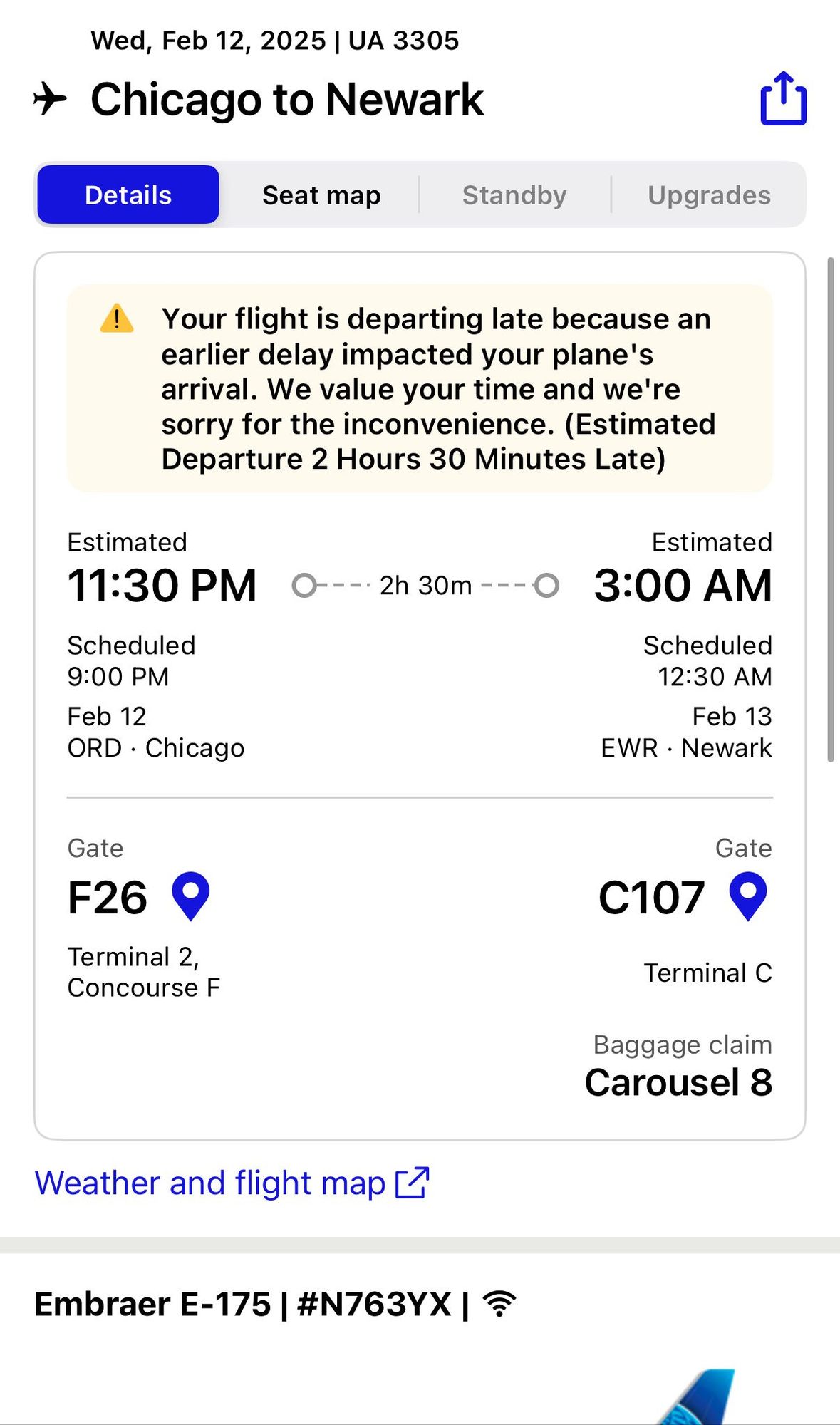This screenshot has width=840, height=1425.
Task: Click the Carousel 8 baggage claim text
Action: (678, 1082)
